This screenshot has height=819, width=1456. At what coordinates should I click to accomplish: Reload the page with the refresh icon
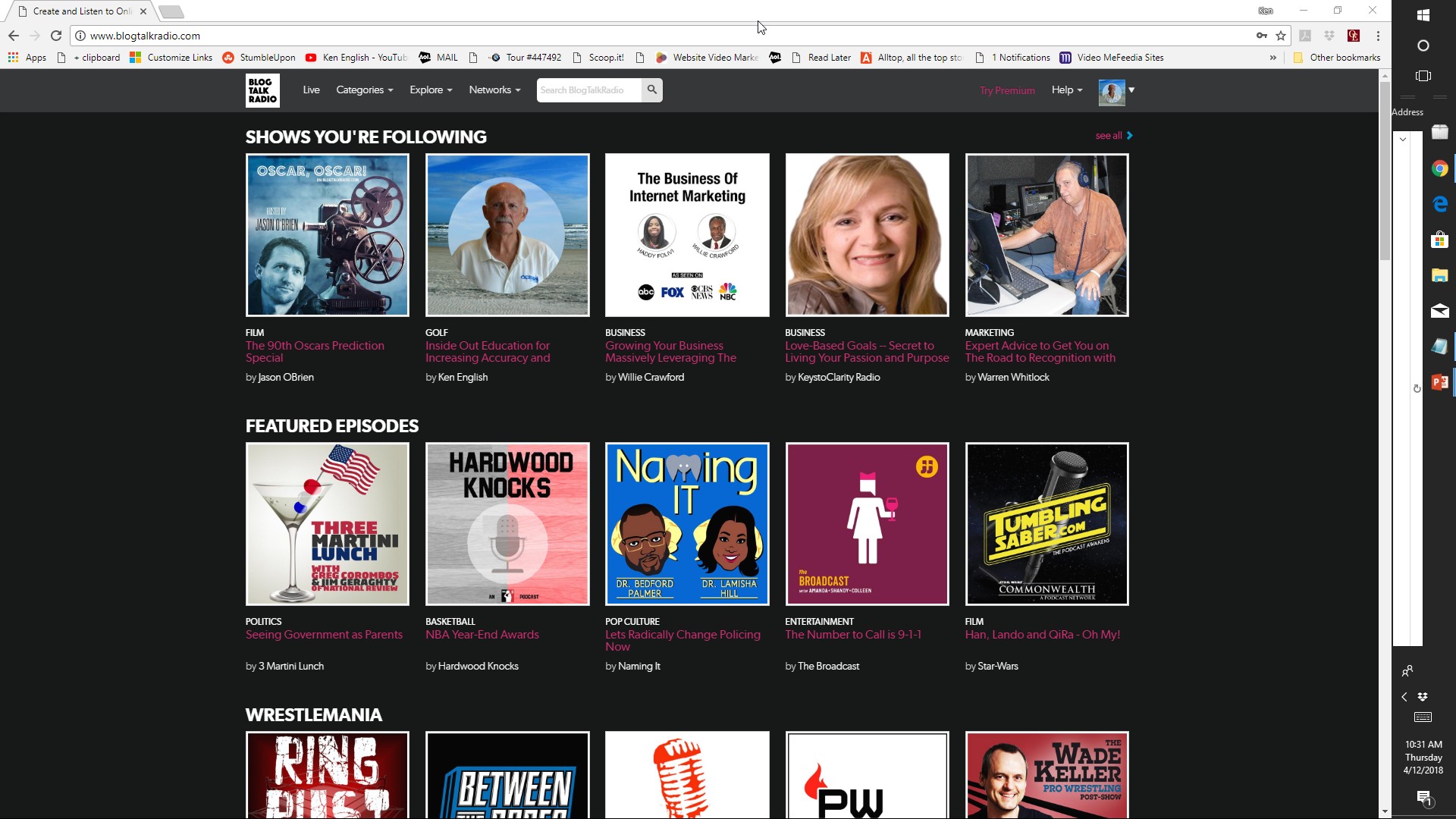click(55, 36)
